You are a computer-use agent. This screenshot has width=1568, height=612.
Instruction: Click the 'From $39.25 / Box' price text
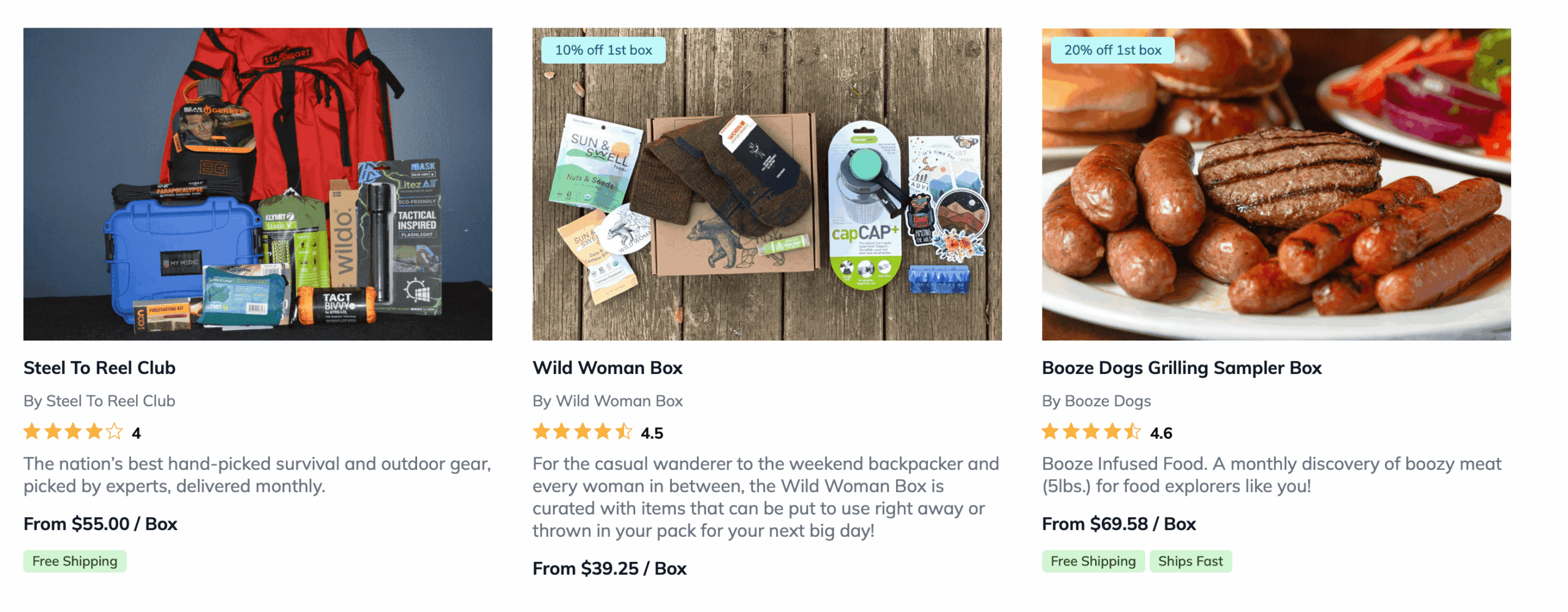(610, 568)
